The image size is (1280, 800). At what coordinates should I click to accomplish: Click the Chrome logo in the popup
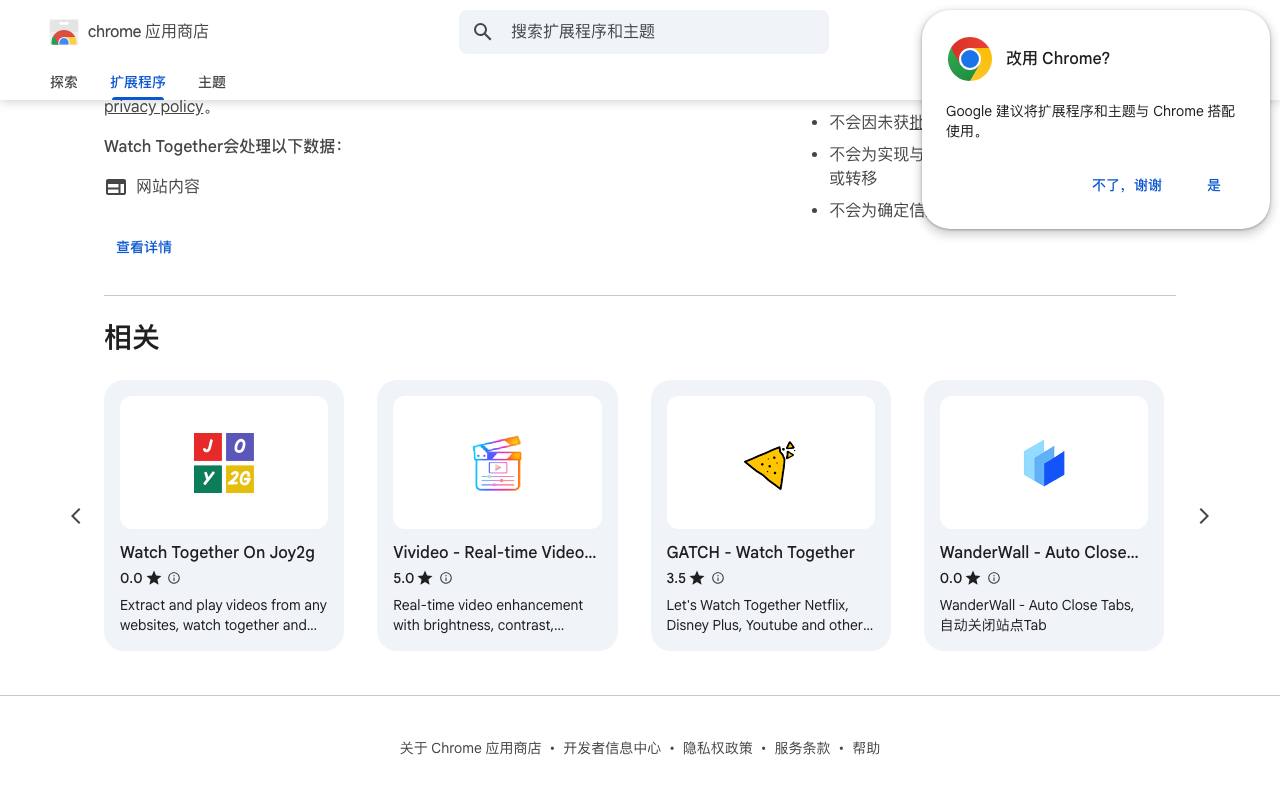tap(970, 59)
